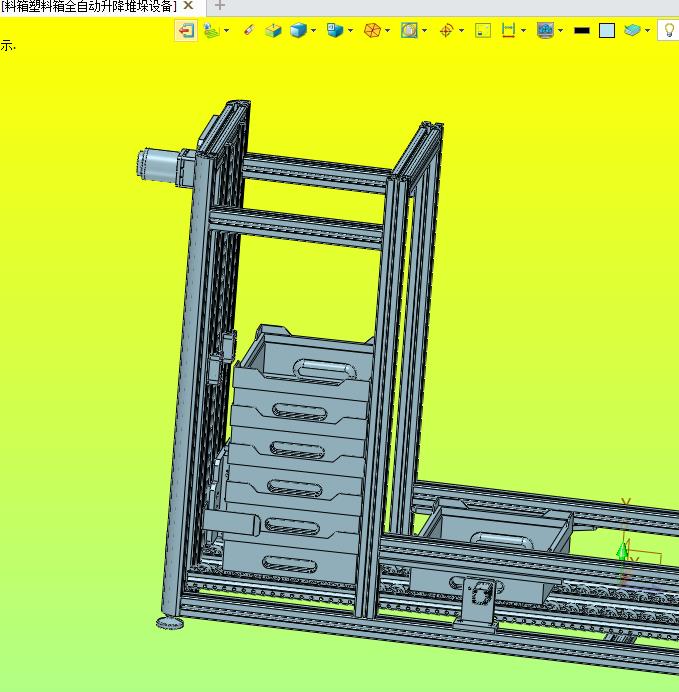Expand the dimension measure dropdown arrow
This screenshot has height=692, width=679.
(523, 30)
